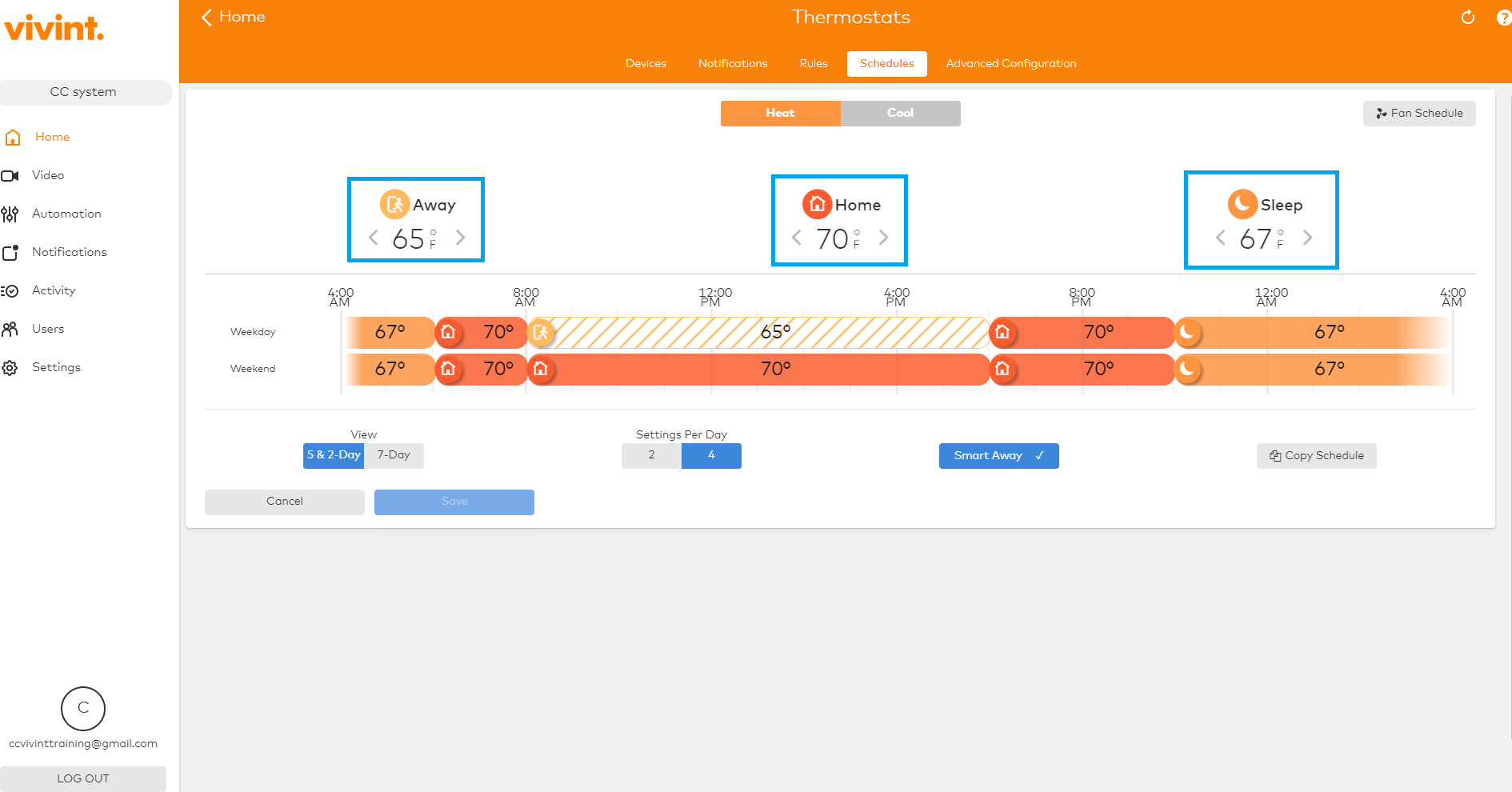The height and width of the screenshot is (792, 1512).
Task: Click the refresh icon in the header
Action: coord(1467,18)
